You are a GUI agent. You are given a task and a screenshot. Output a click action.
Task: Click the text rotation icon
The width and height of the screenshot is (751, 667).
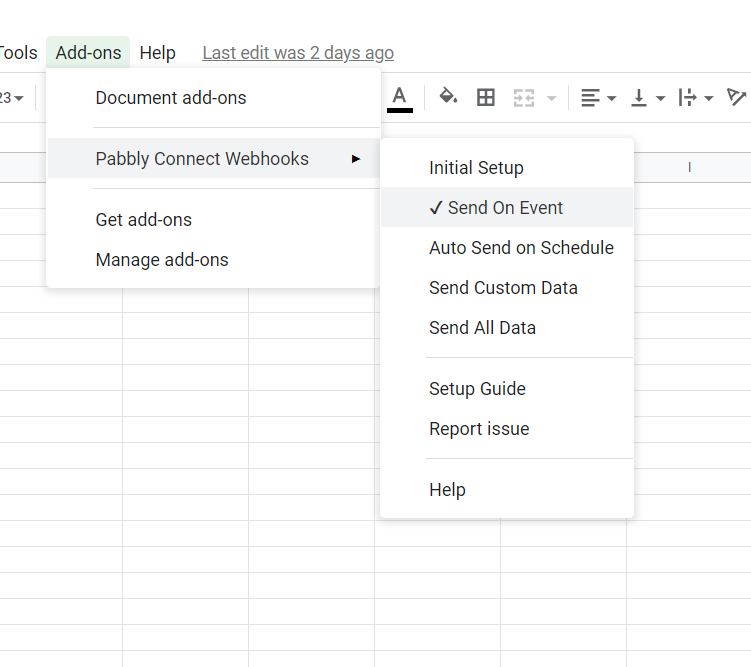736,97
